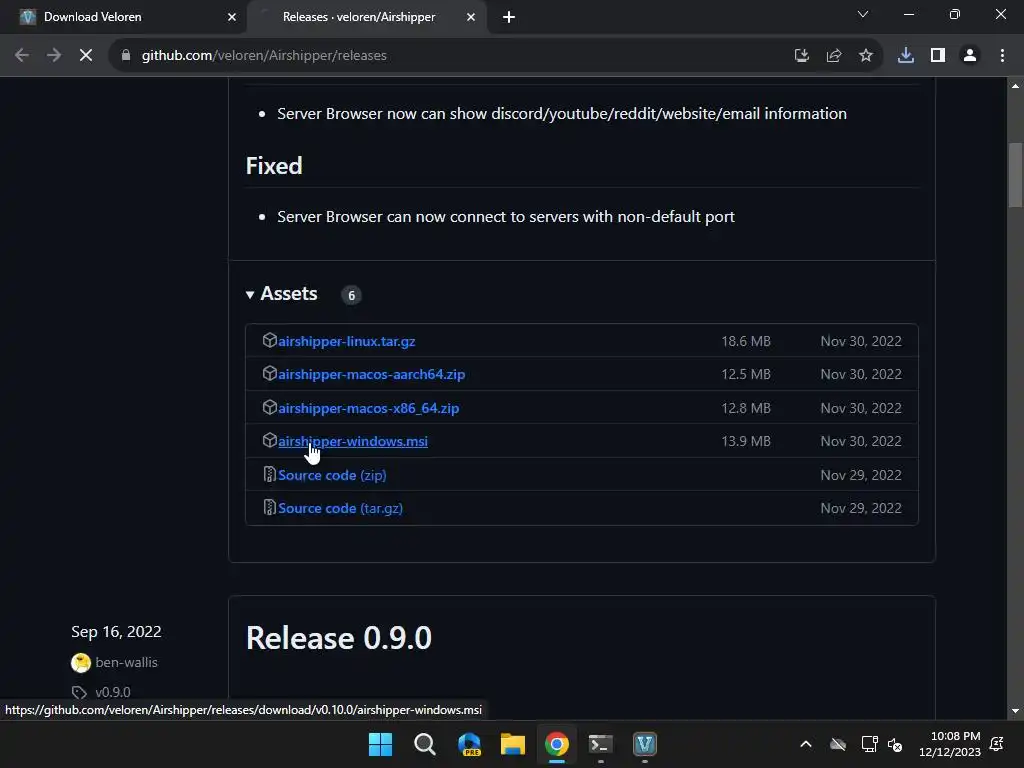This screenshot has height=768, width=1024.
Task: Click Sep 16, 2022 release date
Action: [x=116, y=632]
